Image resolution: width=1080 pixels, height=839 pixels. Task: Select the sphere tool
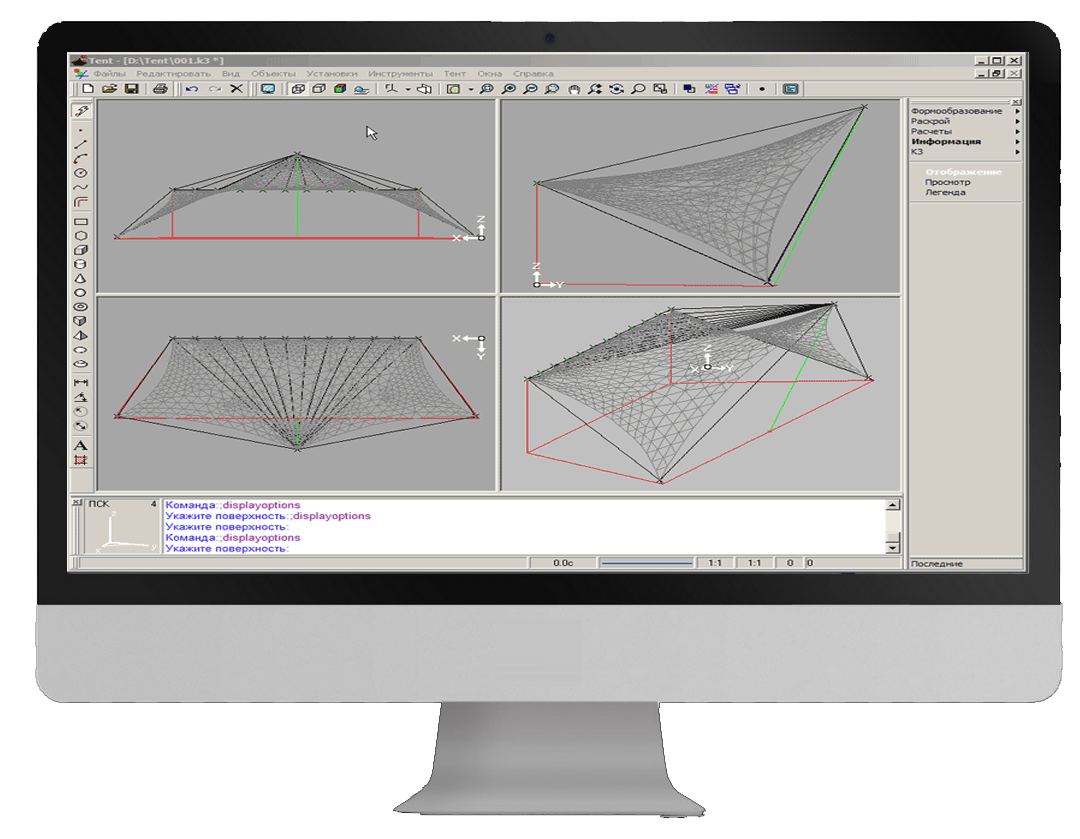(x=81, y=293)
